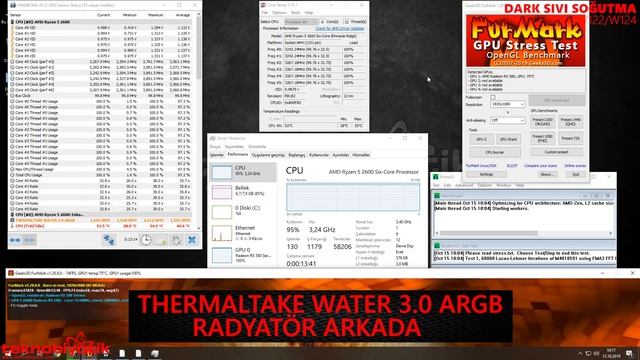Click the clock reset icon in HWiNFO toolbar
This screenshot has width=640, height=360.
click(x=146, y=240)
